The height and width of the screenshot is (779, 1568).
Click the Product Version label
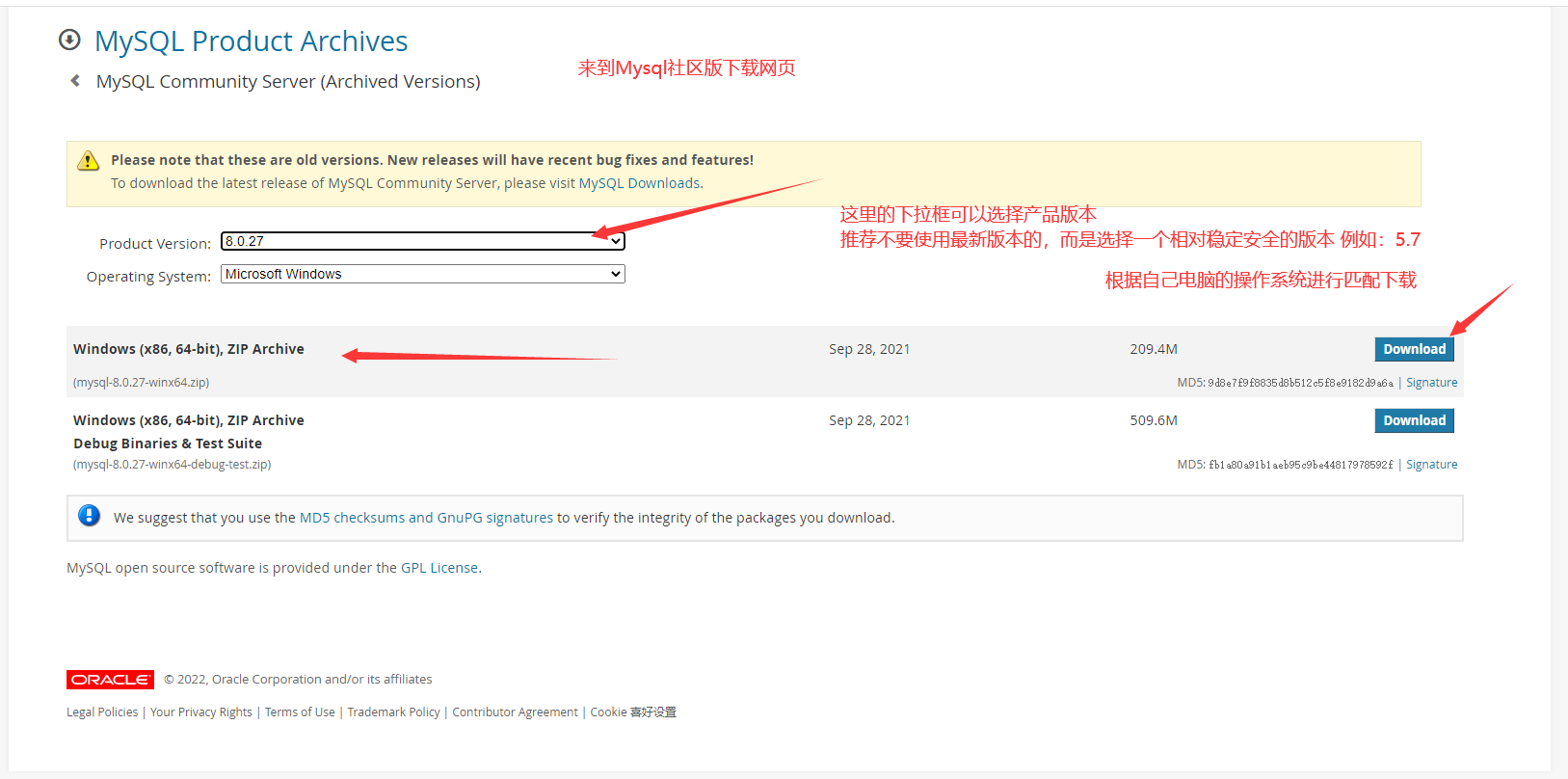click(155, 244)
